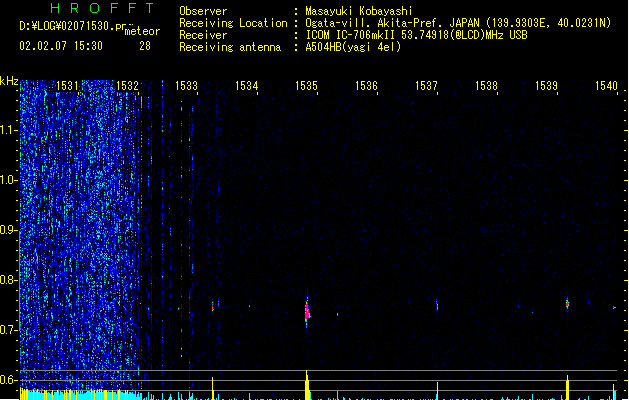Click the 1531 time axis label
This screenshot has width=629, height=400.
click(x=67, y=86)
